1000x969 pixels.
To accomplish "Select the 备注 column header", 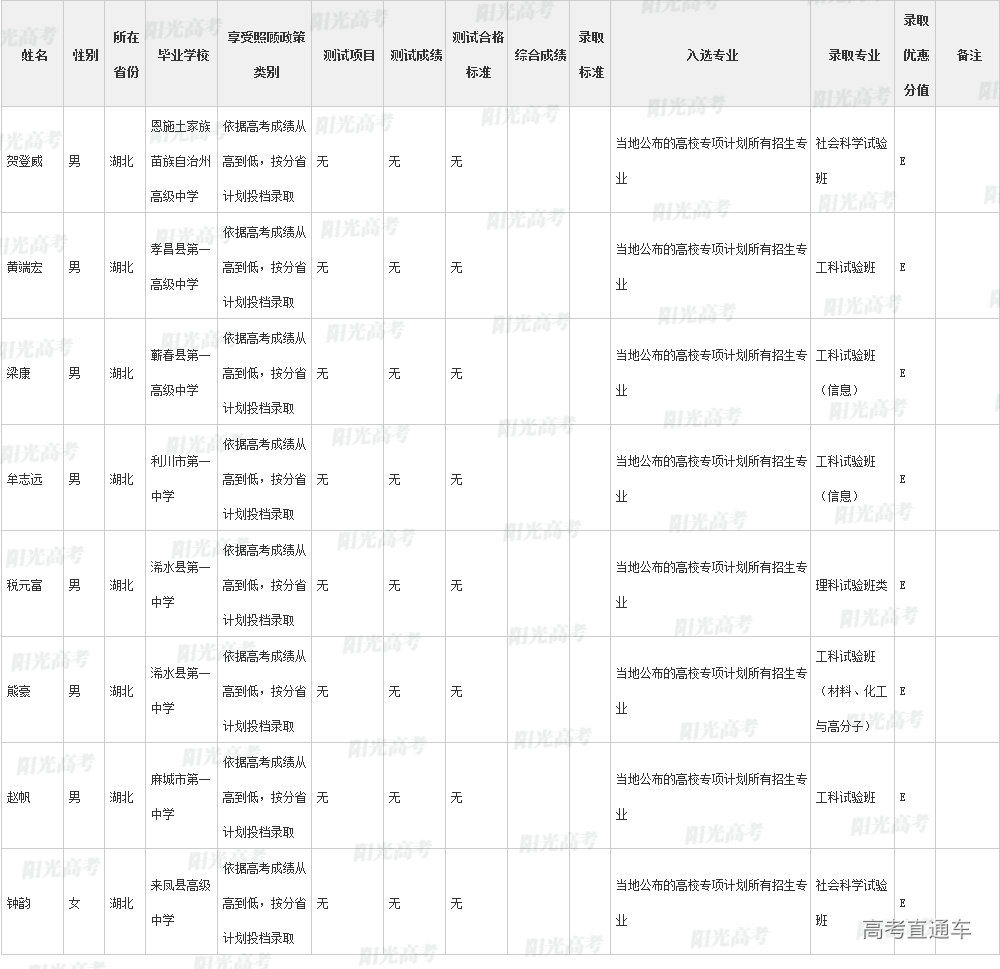I will click(969, 56).
